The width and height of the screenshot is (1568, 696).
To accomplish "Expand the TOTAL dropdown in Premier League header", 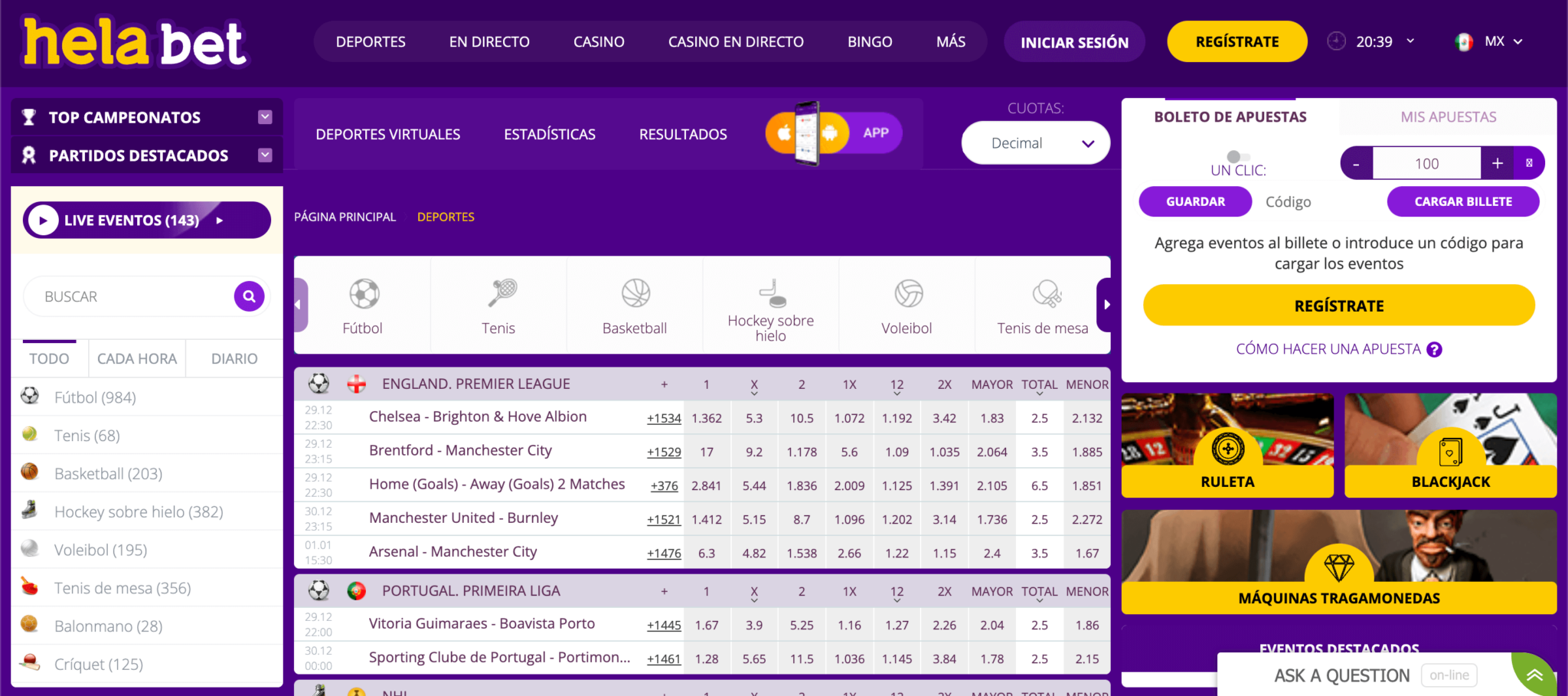I will (1040, 394).
